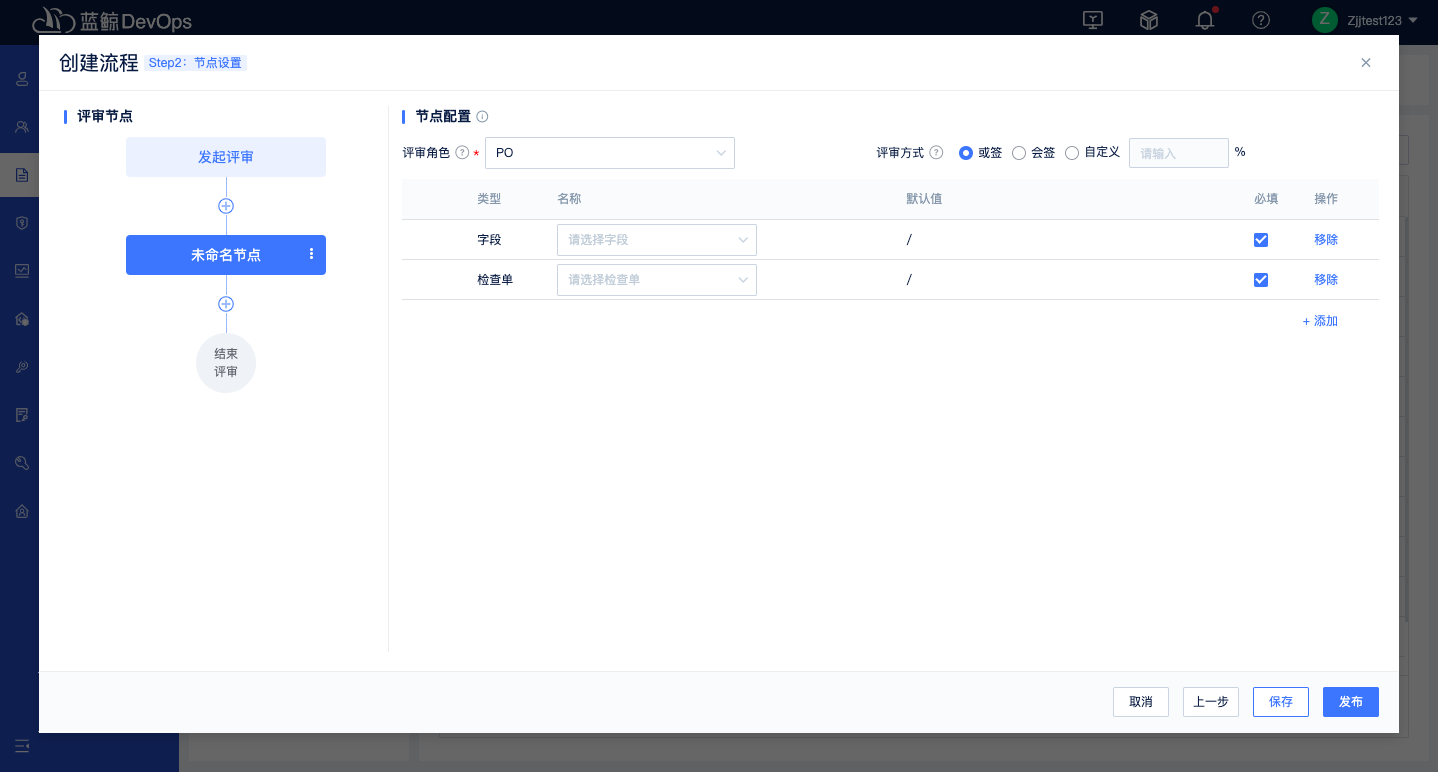Open 未命名节点 three-dot menu

(311, 255)
